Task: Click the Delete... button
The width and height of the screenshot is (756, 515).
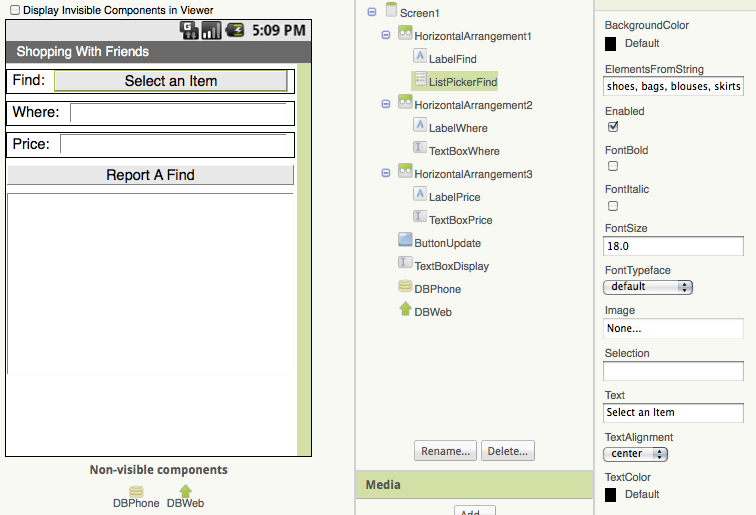Action: (x=508, y=451)
